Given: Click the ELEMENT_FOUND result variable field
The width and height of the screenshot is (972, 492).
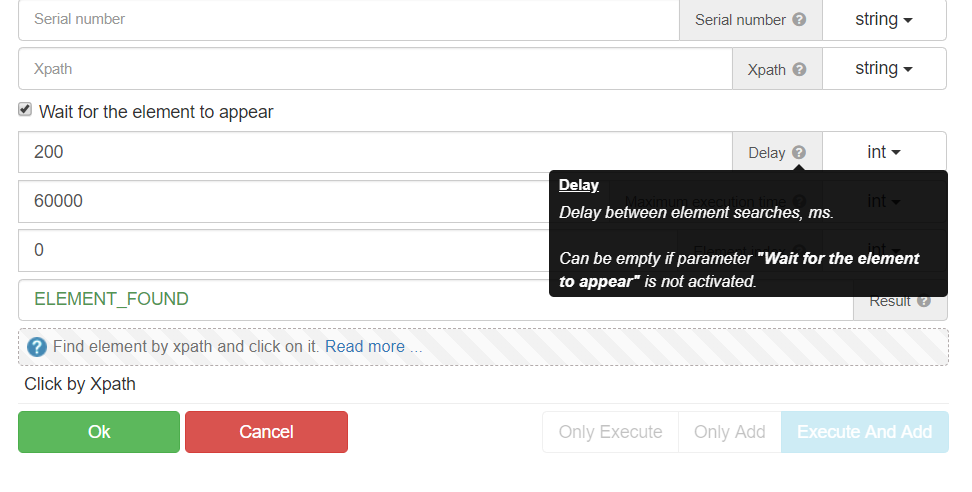Looking at the screenshot, I should tap(280, 299).
